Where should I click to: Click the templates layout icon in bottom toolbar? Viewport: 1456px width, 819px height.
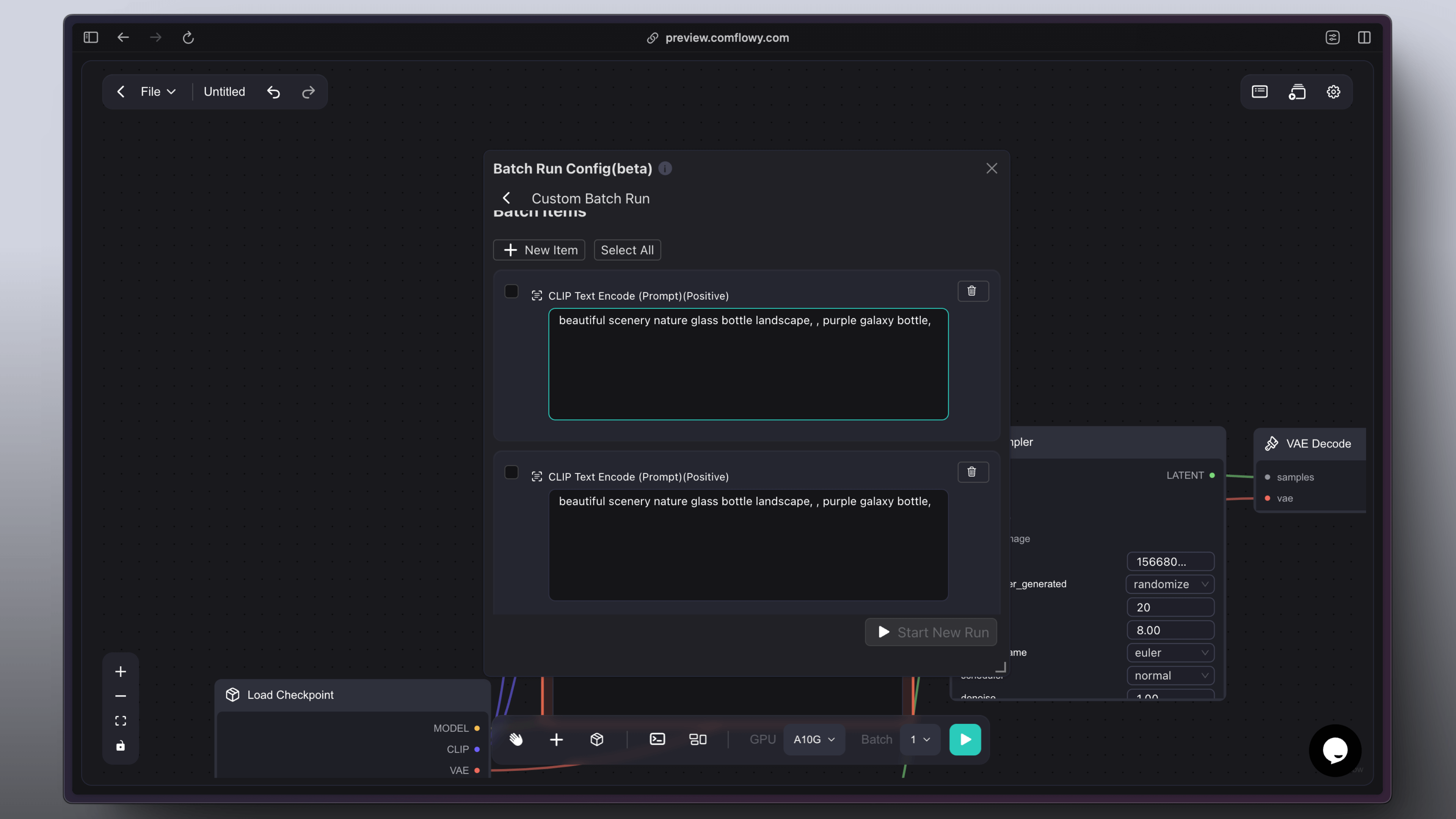pos(698,739)
